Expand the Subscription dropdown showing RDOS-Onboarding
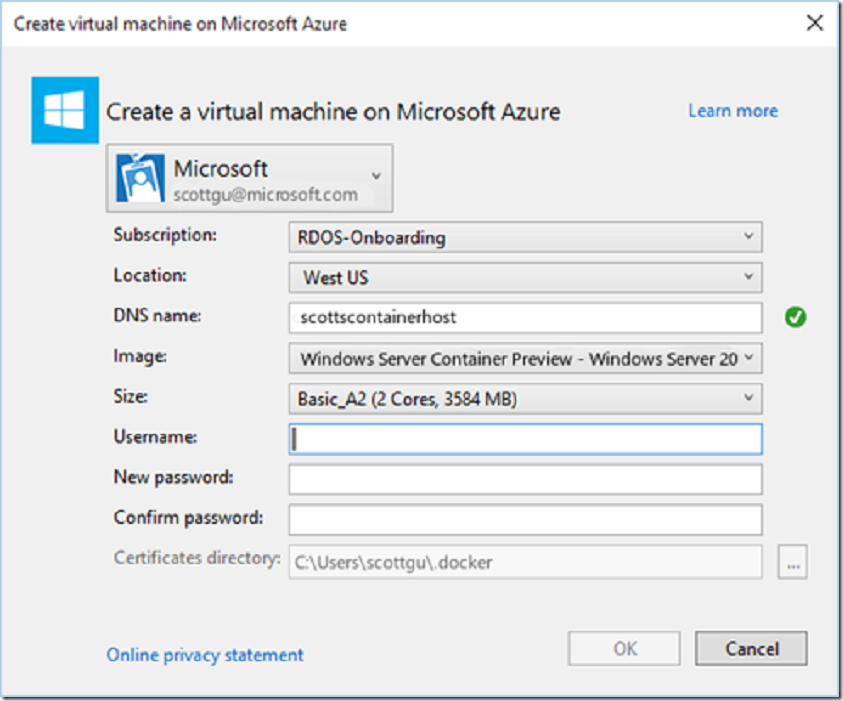This screenshot has width=843, height=701. [525, 237]
